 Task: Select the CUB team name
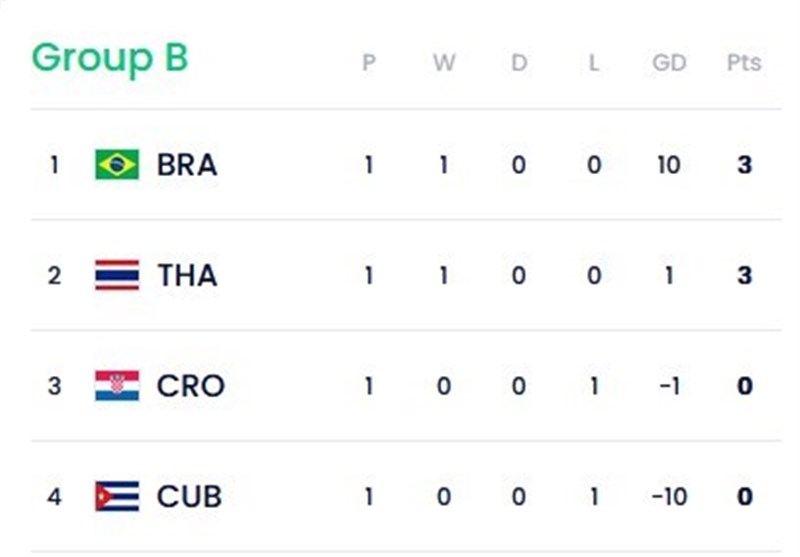pyautogui.click(x=189, y=496)
